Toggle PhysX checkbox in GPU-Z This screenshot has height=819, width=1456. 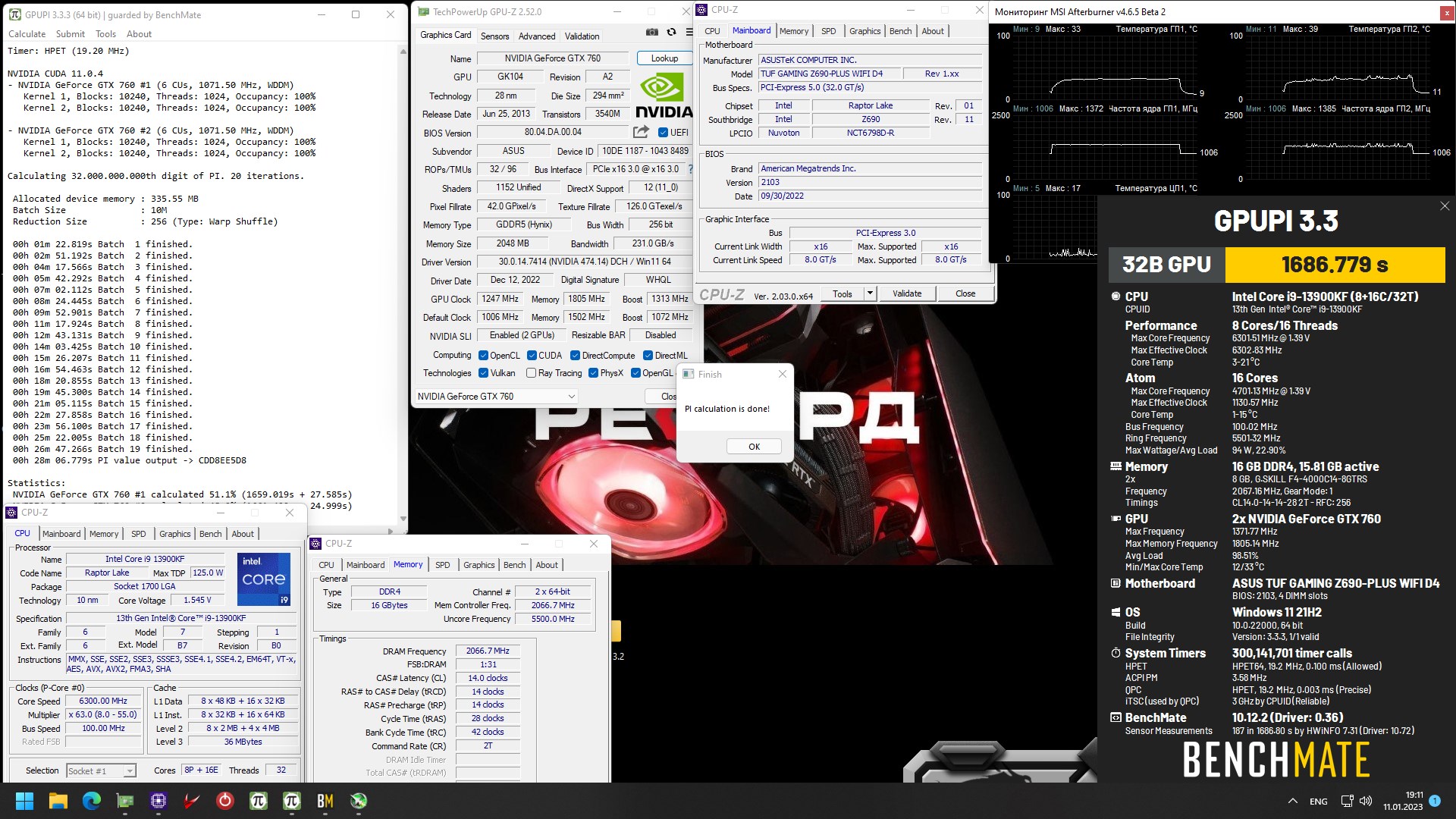pyautogui.click(x=593, y=373)
